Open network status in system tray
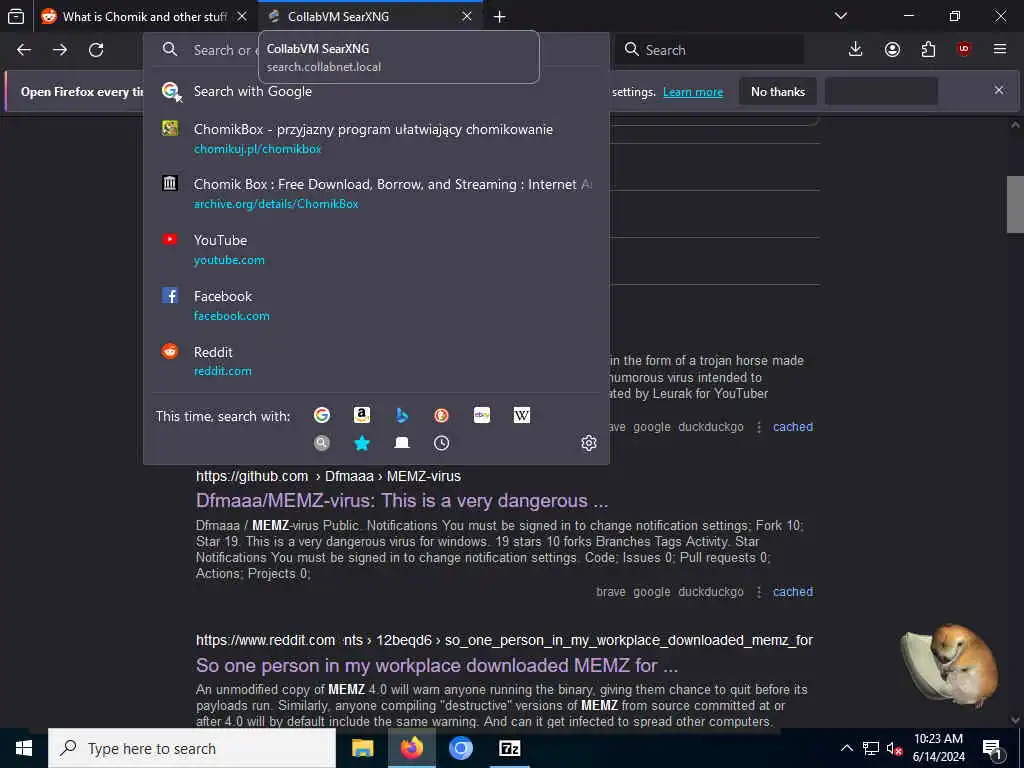Screen dimensions: 1024x768 click(871, 748)
